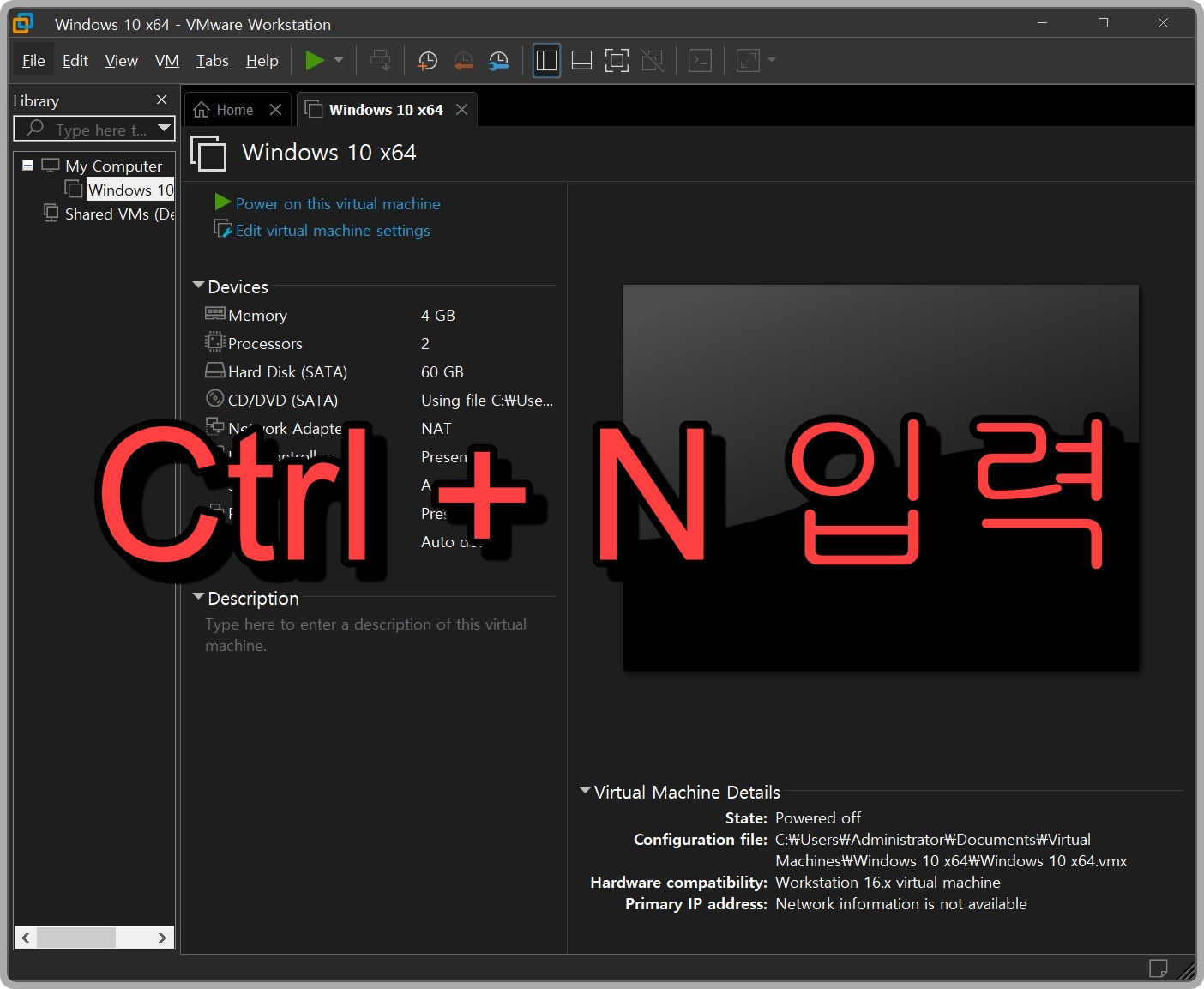This screenshot has height=989, width=1204.
Task: Click the library horizontal scrollbar thumb
Action: pos(75,938)
